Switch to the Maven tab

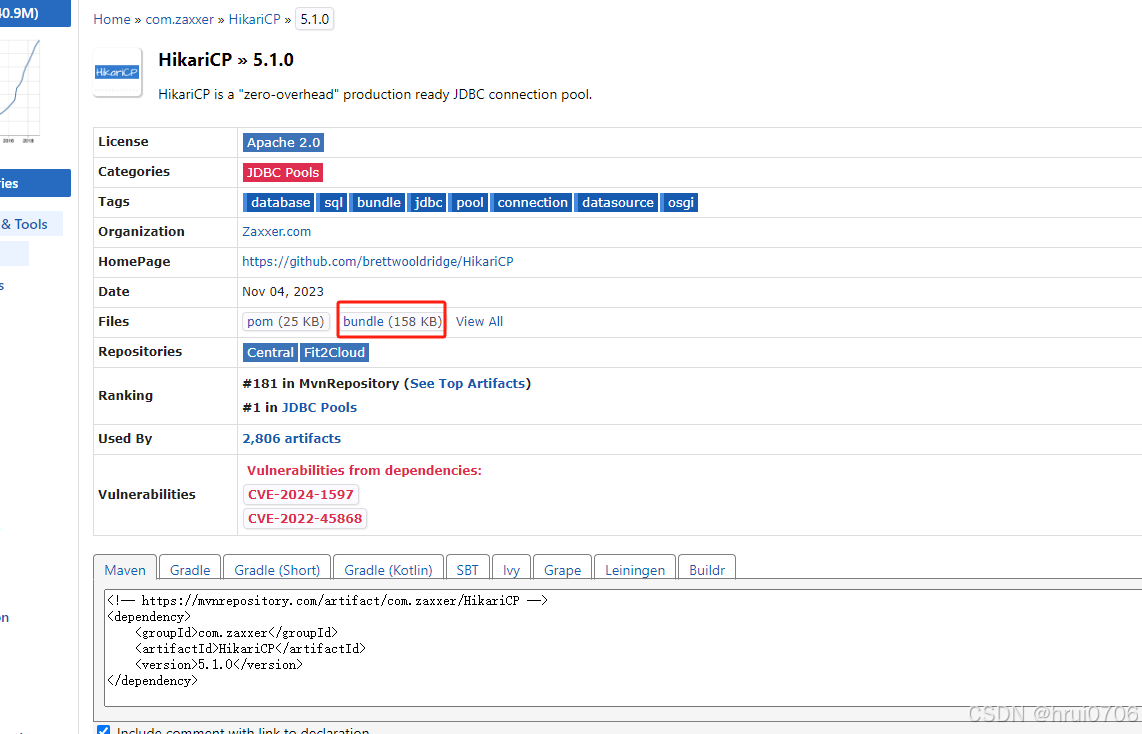click(125, 569)
